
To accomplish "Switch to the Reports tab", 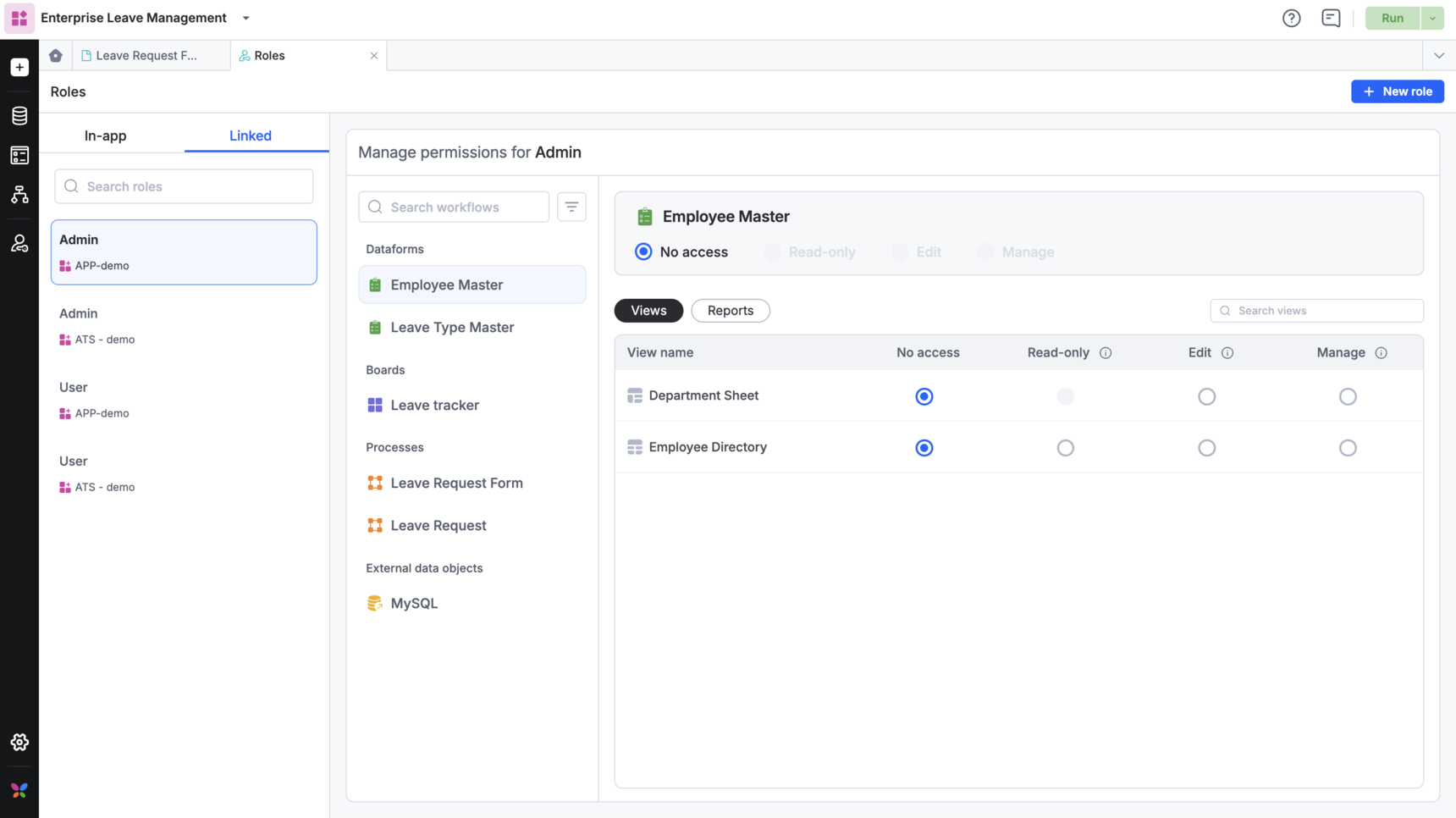I will (x=730, y=311).
